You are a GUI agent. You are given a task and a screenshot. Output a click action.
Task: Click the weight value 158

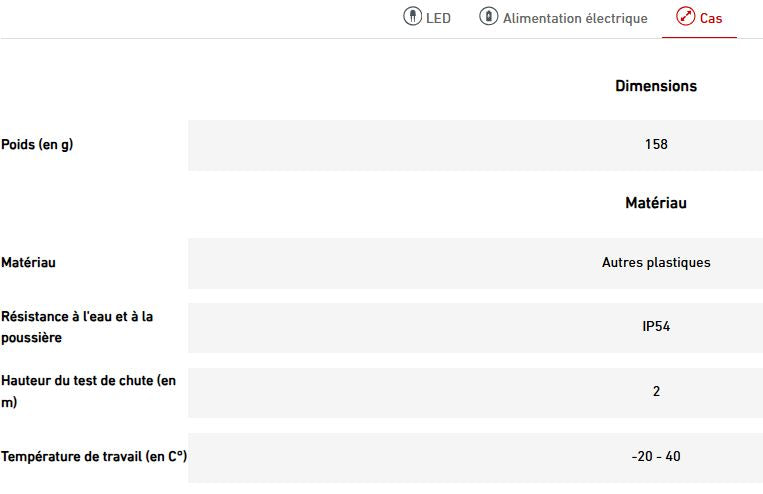pyautogui.click(x=656, y=145)
